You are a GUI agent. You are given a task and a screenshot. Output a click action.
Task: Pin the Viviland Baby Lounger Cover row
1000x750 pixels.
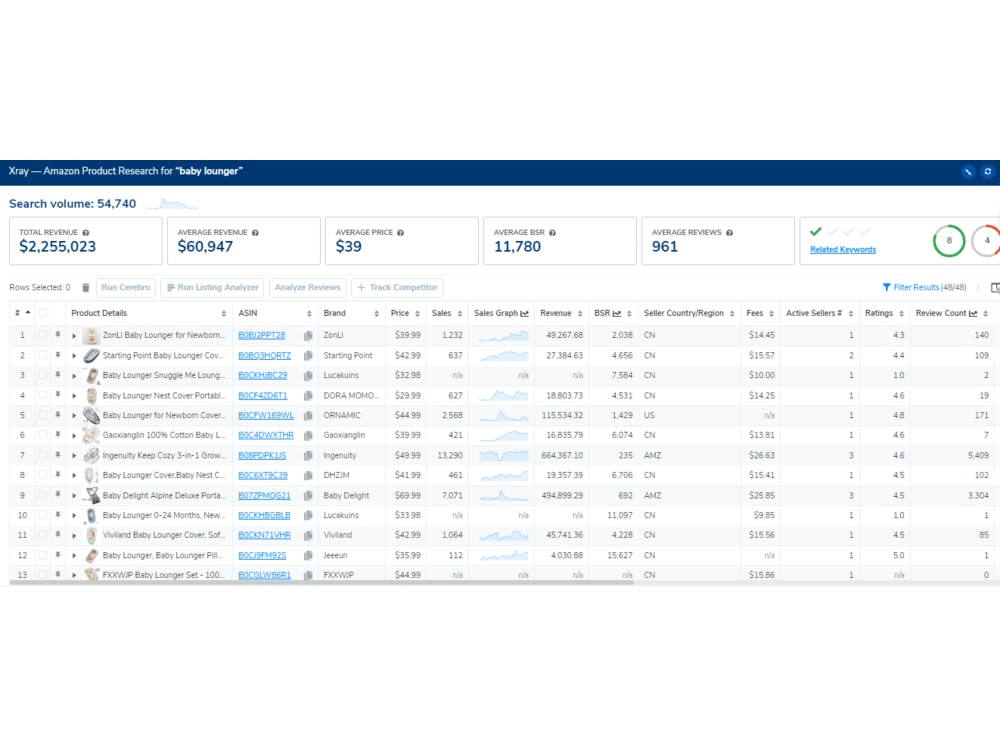point(57,535)
